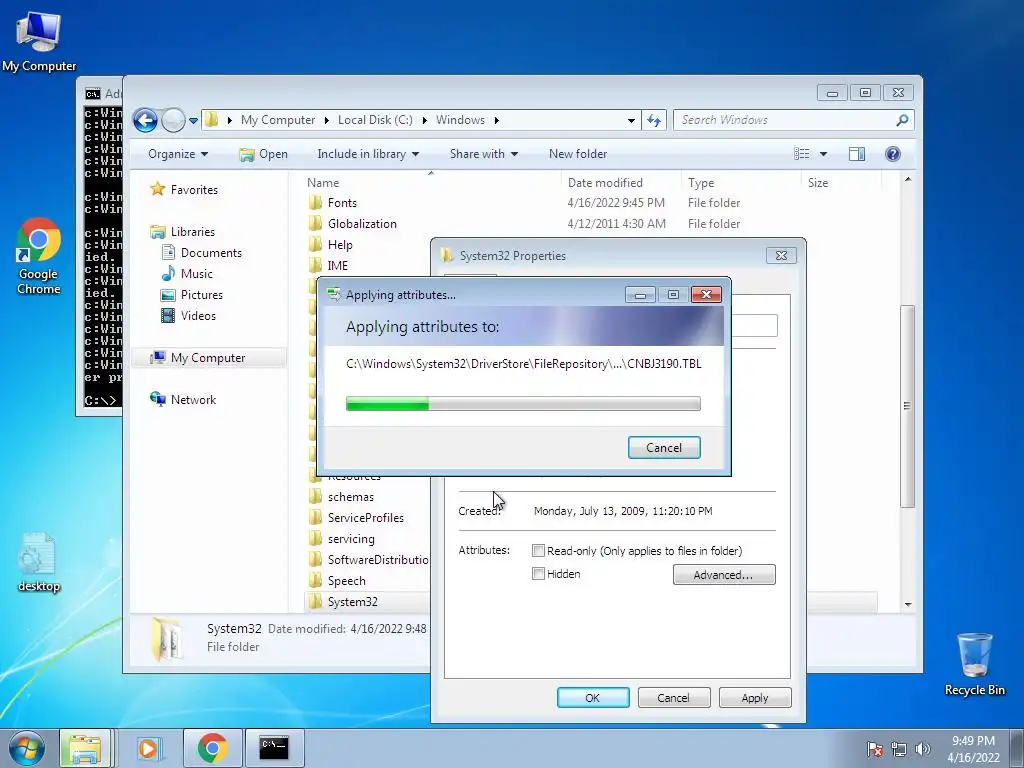Click in the Search Windows field
The image size is (1024, 768).
point(784,120)
